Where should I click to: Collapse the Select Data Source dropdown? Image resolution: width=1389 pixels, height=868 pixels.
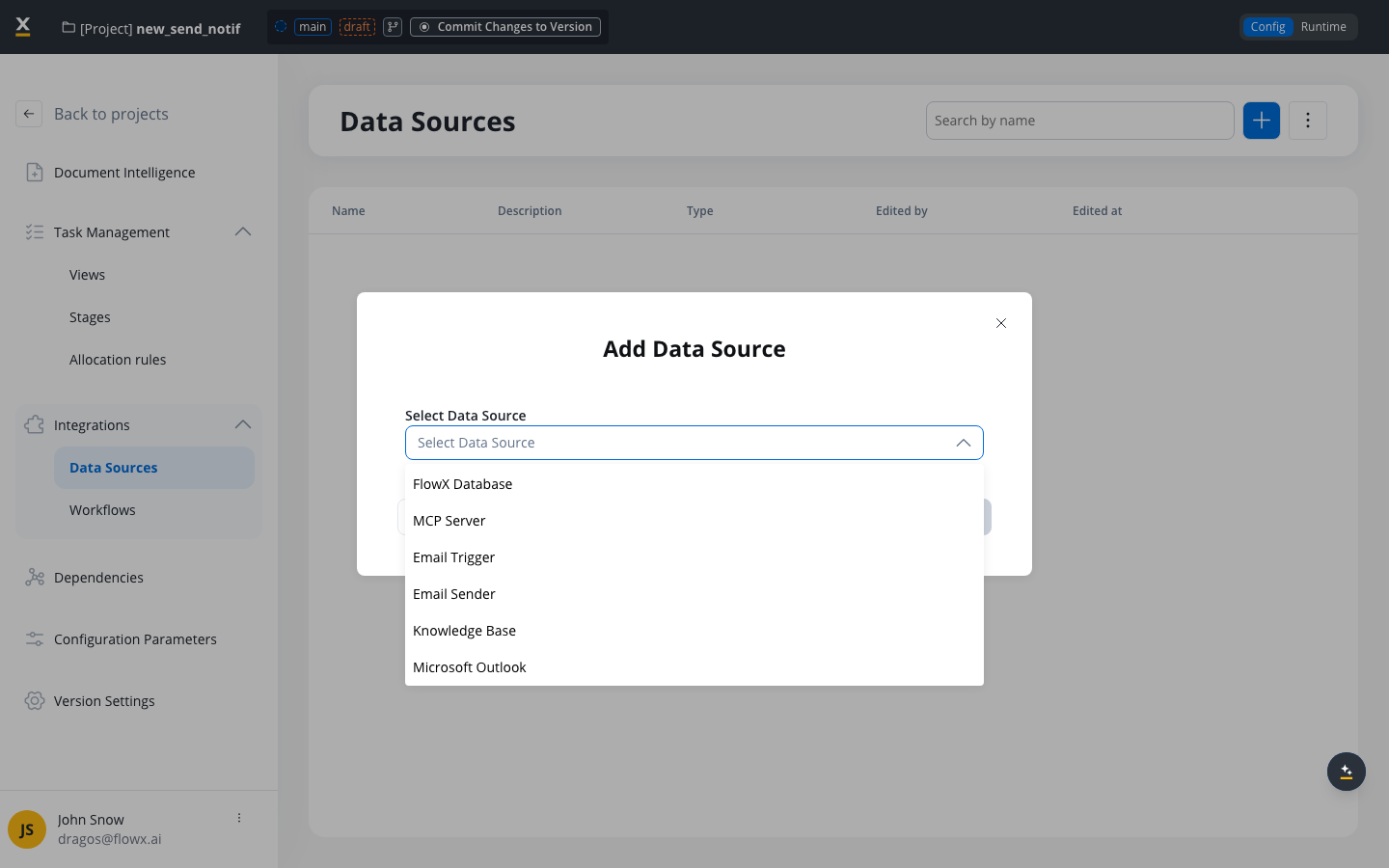click(963, 443)
